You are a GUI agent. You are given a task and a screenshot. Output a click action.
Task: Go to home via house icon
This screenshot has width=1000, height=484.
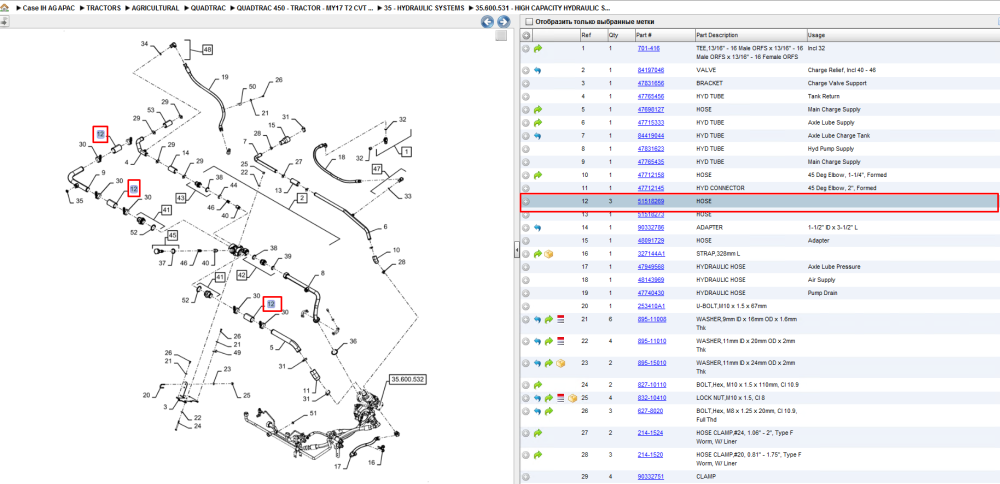coord(4,8)
